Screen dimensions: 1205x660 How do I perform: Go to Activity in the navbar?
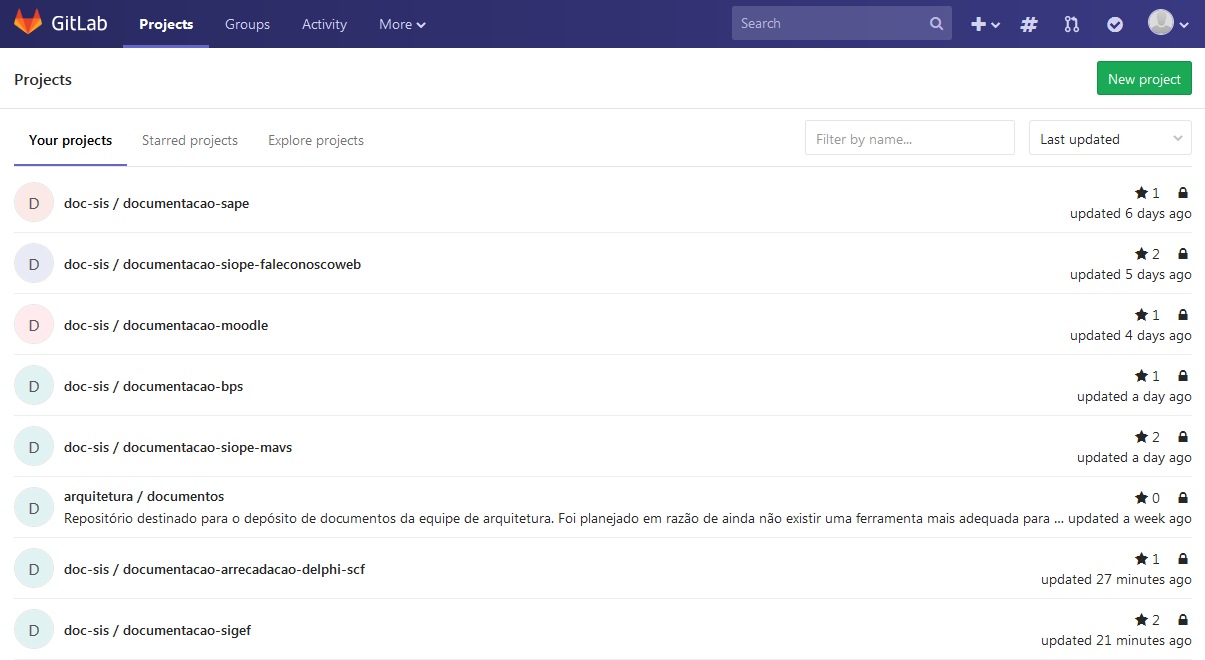324,24
